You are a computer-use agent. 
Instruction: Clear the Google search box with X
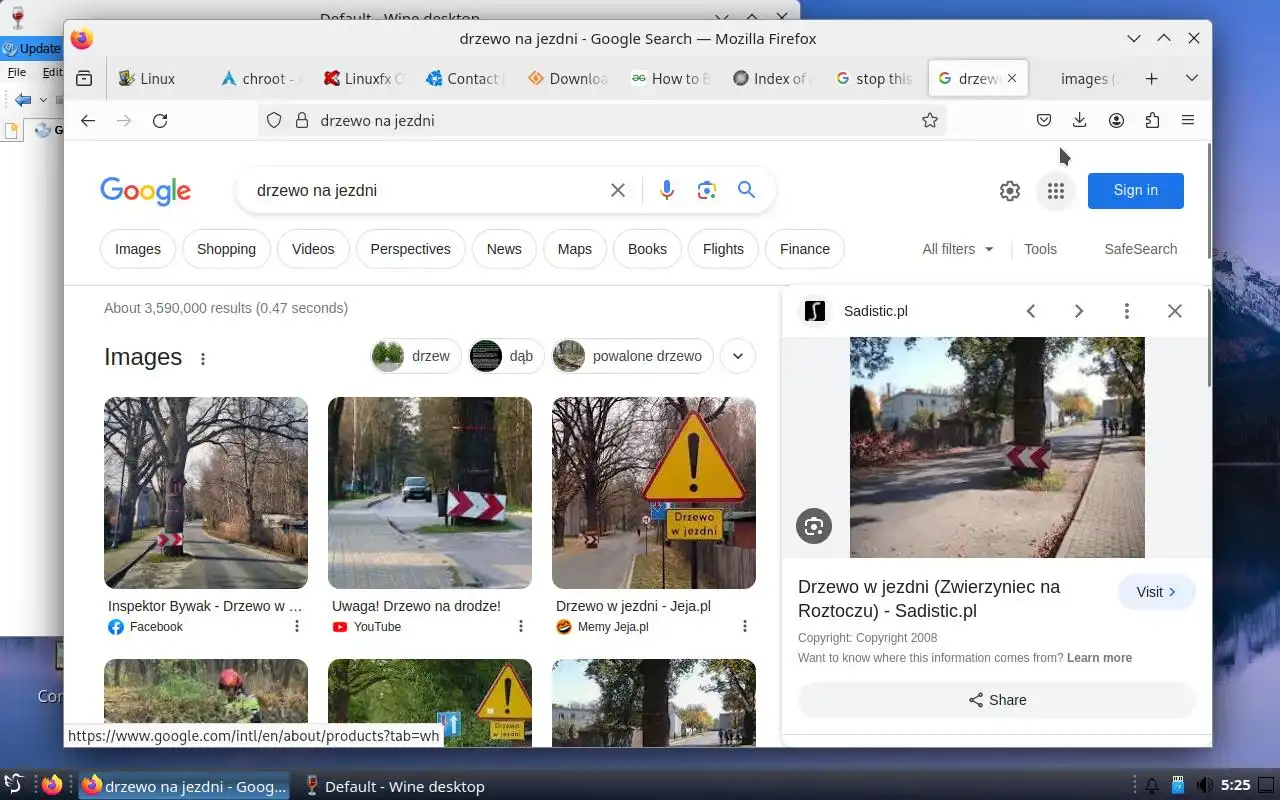coord(618,190)
